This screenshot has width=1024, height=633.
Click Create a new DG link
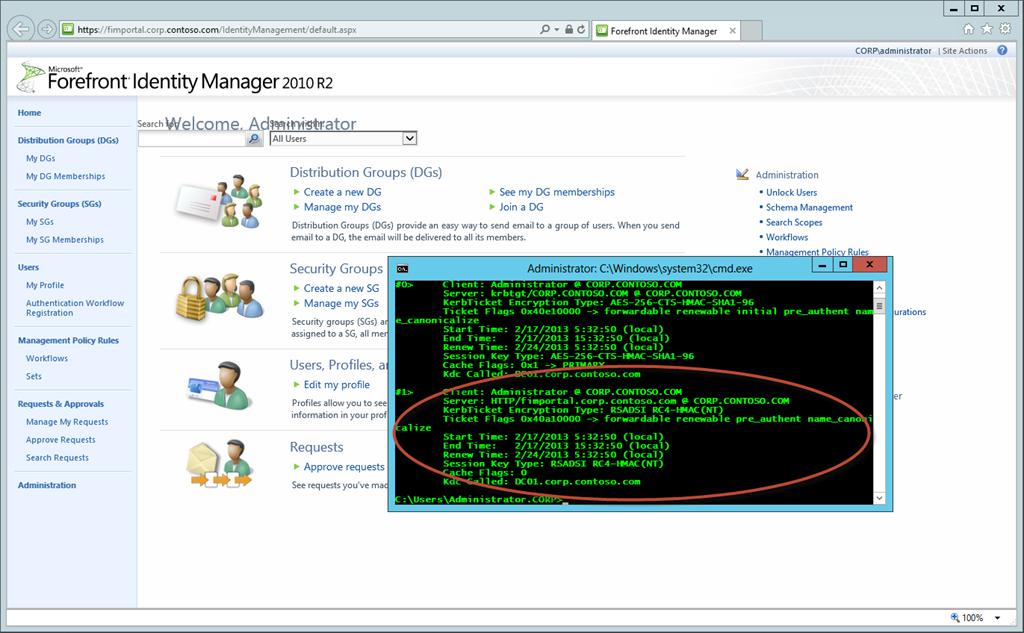(x=342, y=192)
